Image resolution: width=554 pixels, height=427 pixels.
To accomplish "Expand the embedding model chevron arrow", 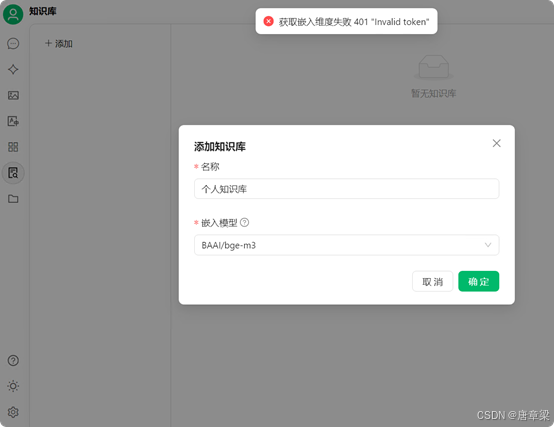I will coord(488,245).
